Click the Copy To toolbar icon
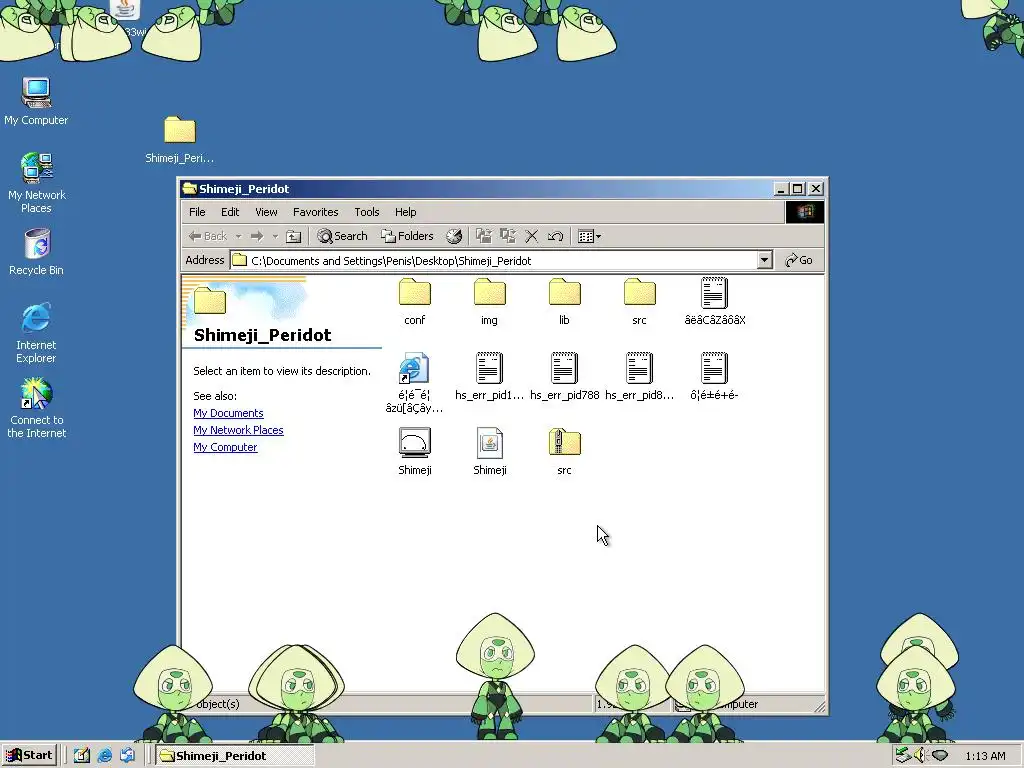This screenshot has width=1024, height=768. point(507,236)
